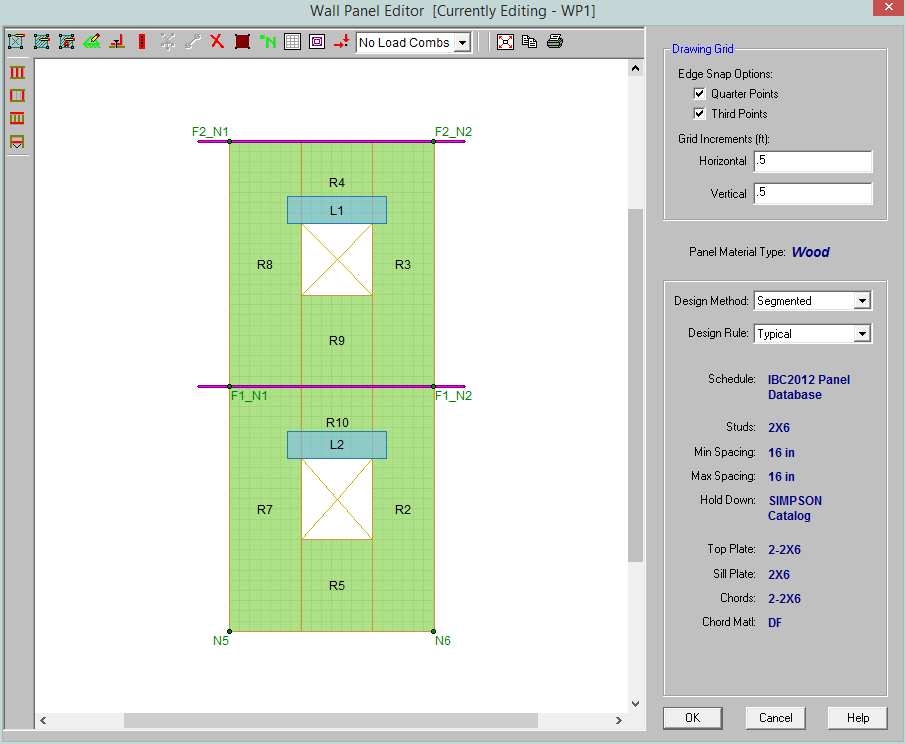Click the vertical scrollbar down arrow
906x744 pixels.
pos(635,703)
